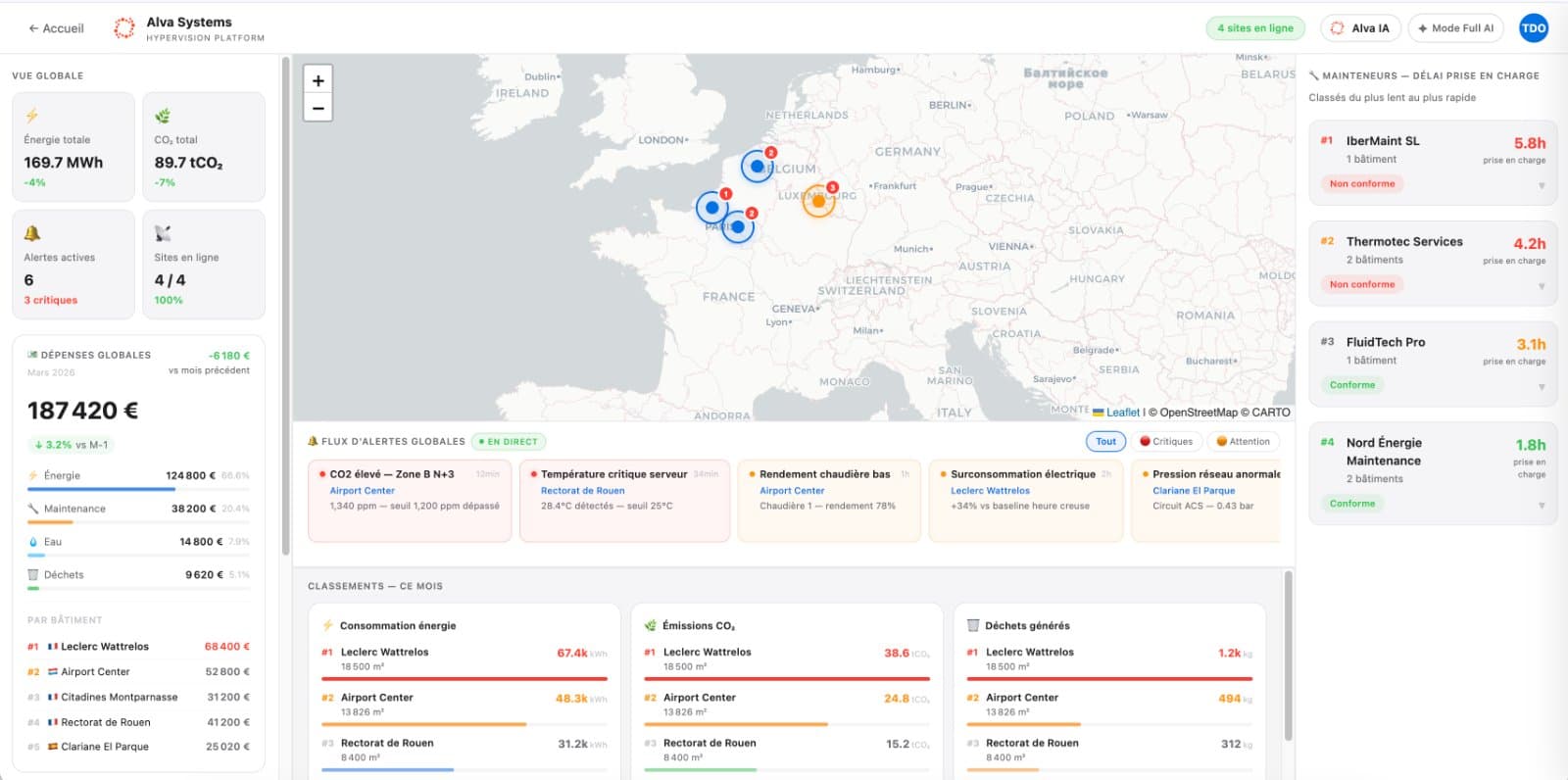Screen dimensions: 1568x780
Task: Select the Tout alert filter
Action: tap(1105, 442)
